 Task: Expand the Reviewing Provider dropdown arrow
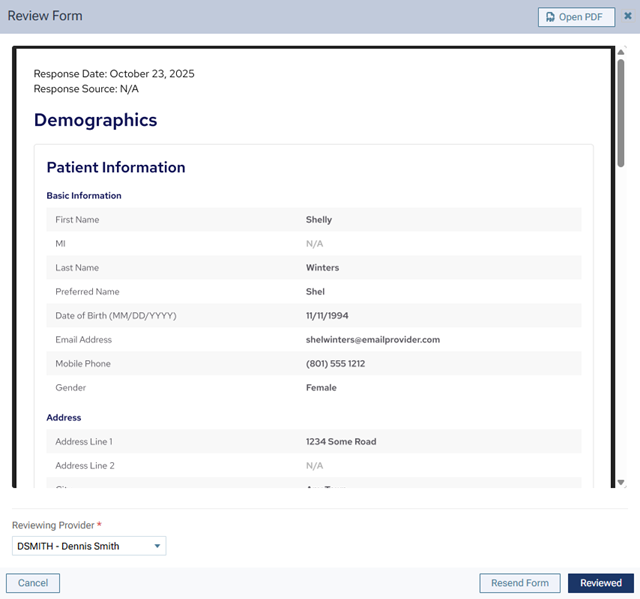tap(157, 546)
